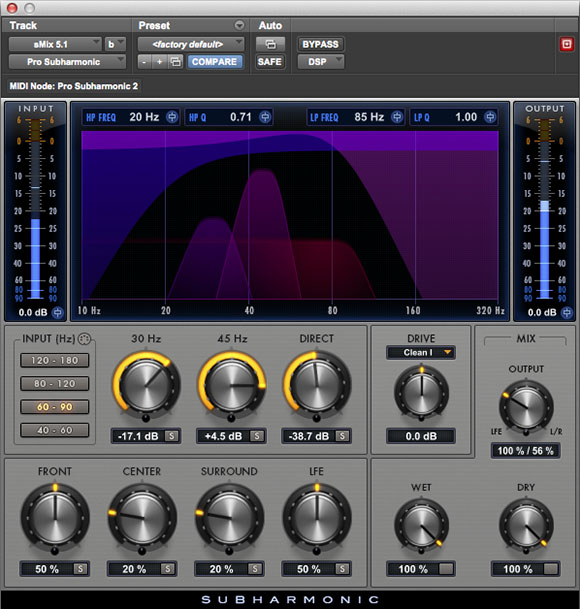The image size is (580, 609).
Task: Toggle the DRY mute box
Action: click(x=551, y=569)
